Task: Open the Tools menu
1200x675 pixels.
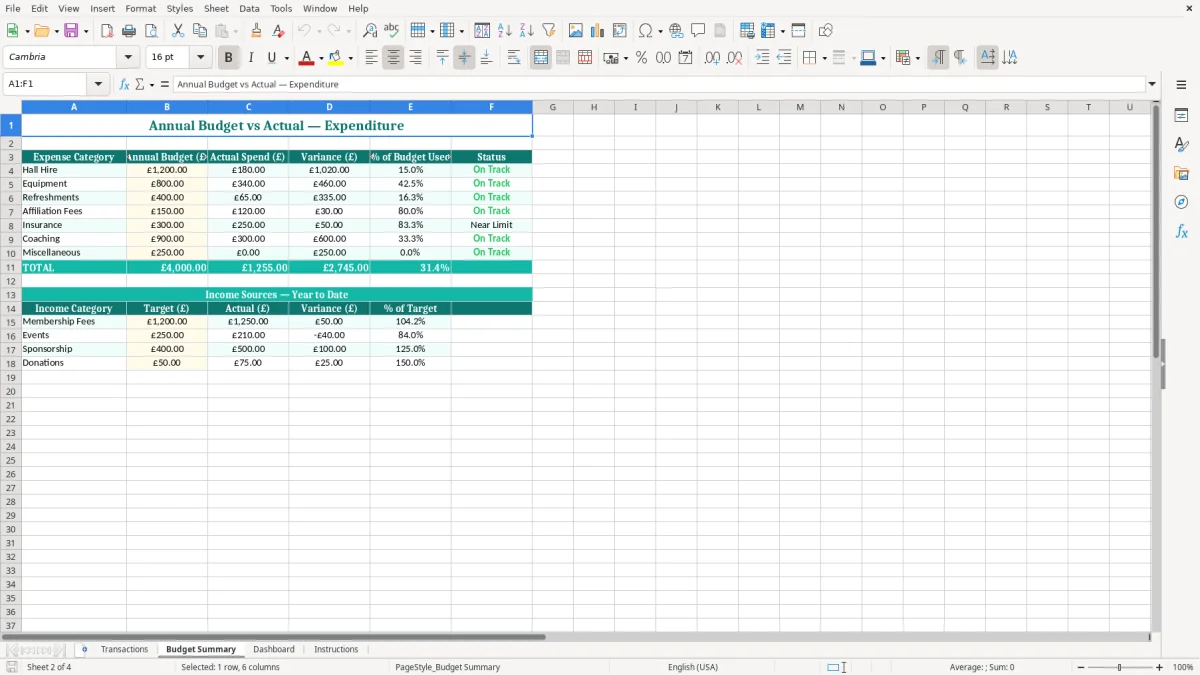Action: [281, 8]
